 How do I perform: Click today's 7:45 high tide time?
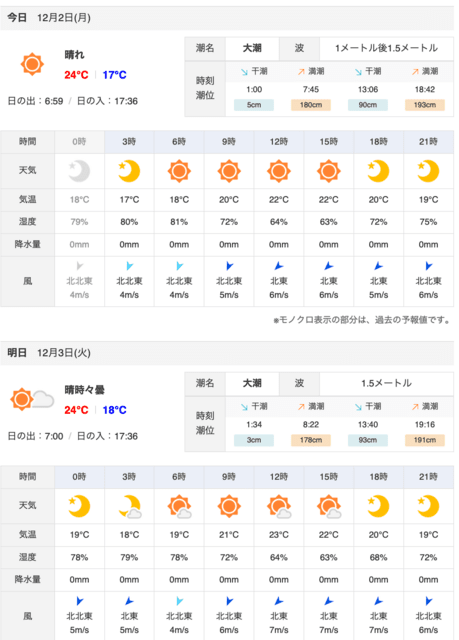pyautogui.click(x=311, y=89)
